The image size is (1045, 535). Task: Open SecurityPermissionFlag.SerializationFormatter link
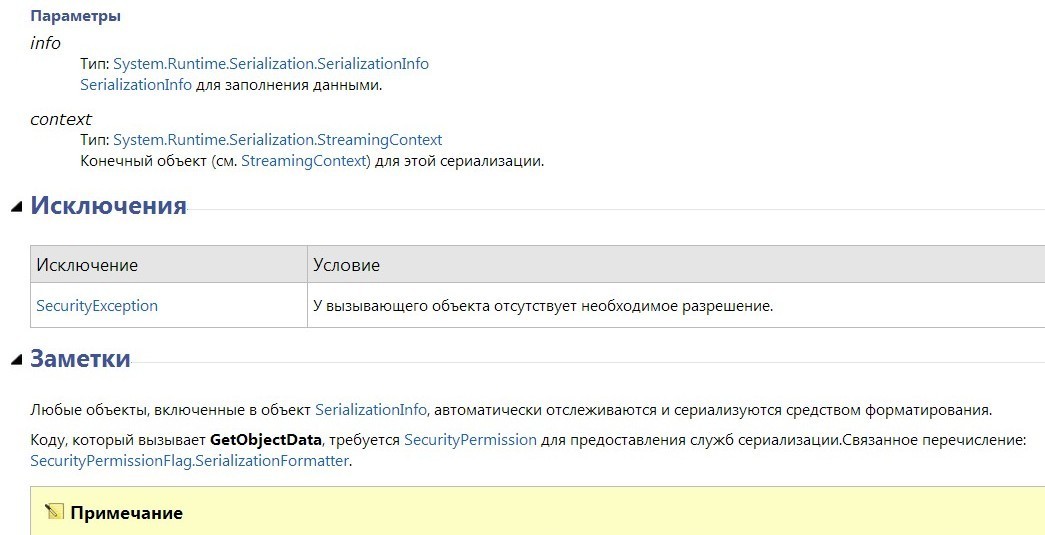(189, 461)
